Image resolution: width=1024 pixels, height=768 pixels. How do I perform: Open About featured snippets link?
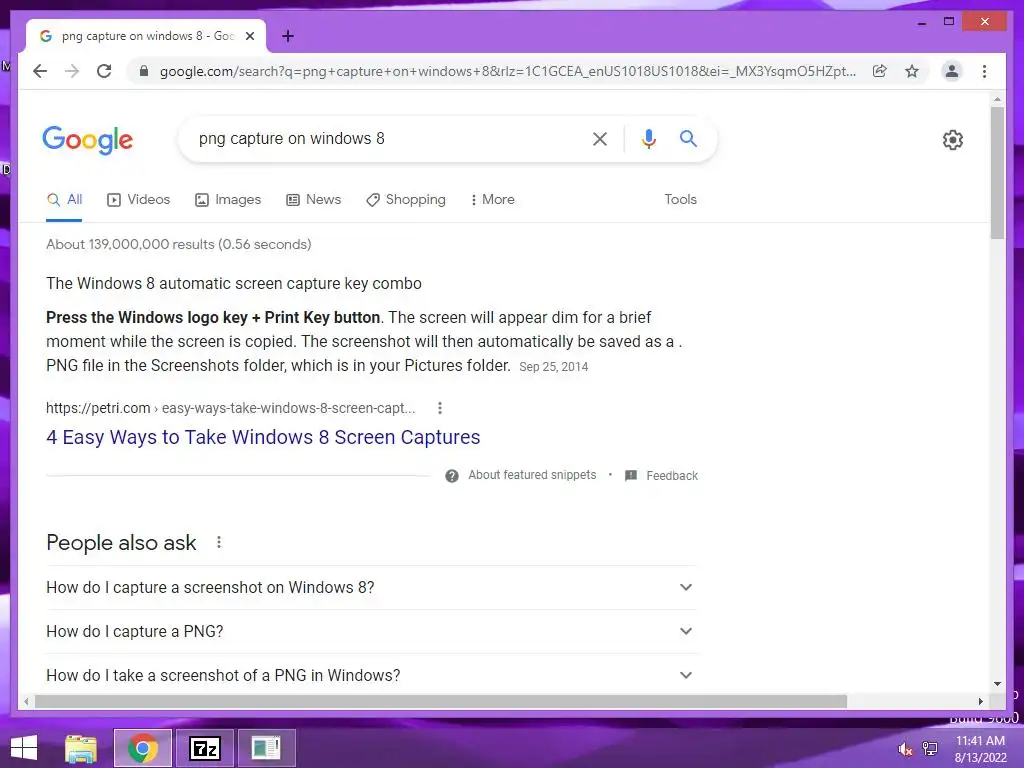coord(532,475)
